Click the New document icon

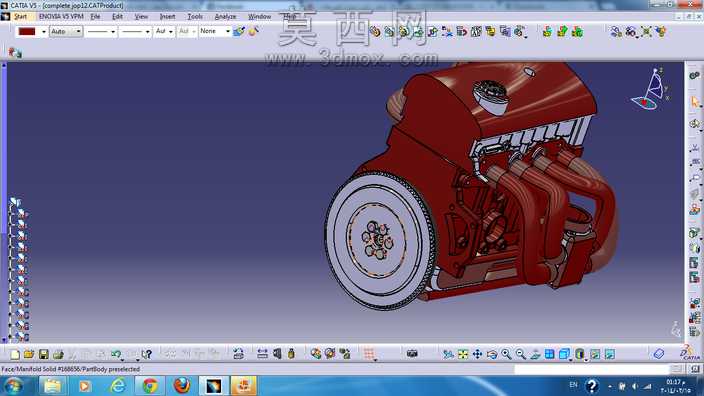(15, 354)
